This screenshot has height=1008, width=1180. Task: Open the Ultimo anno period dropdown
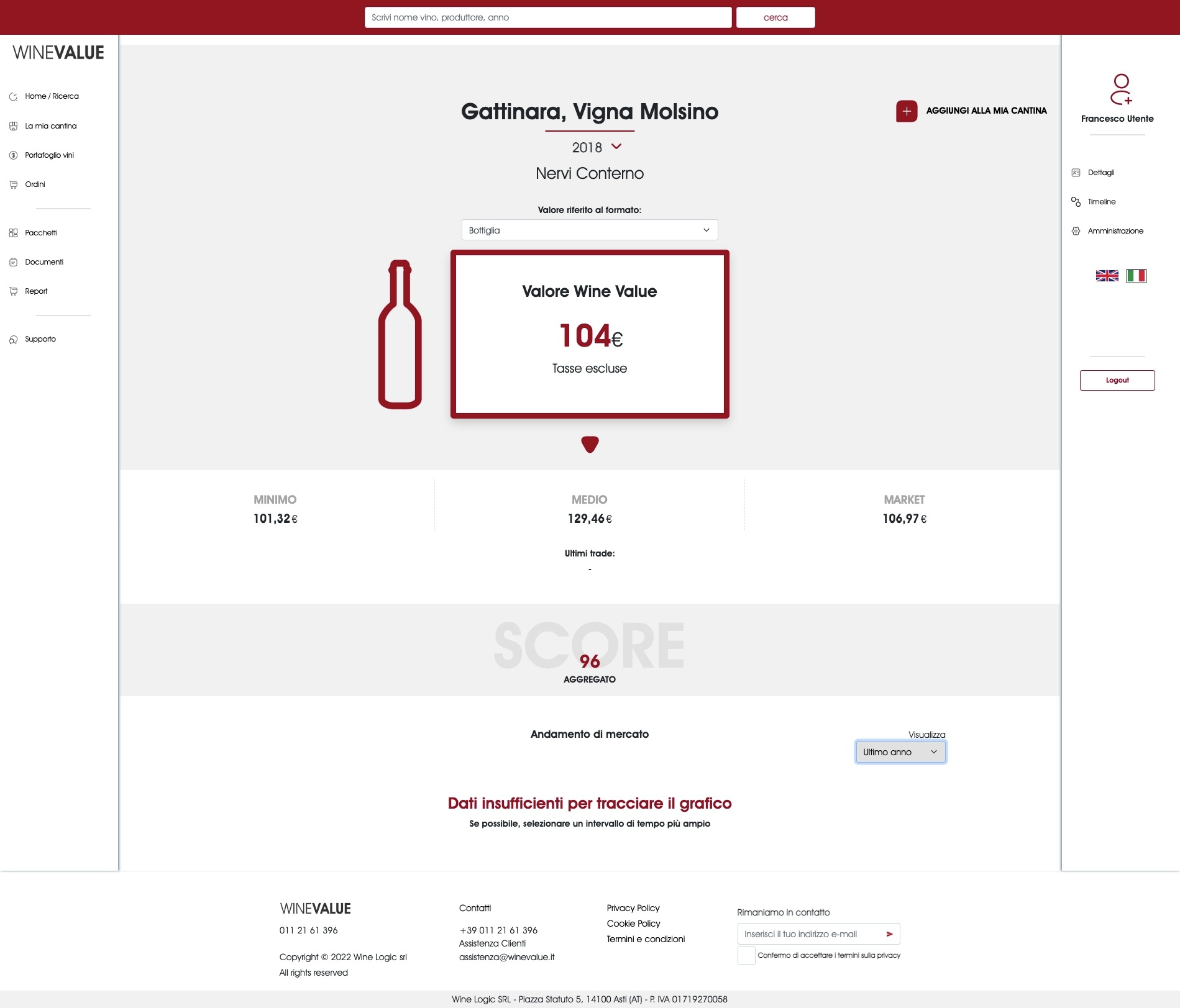[900, 752]
